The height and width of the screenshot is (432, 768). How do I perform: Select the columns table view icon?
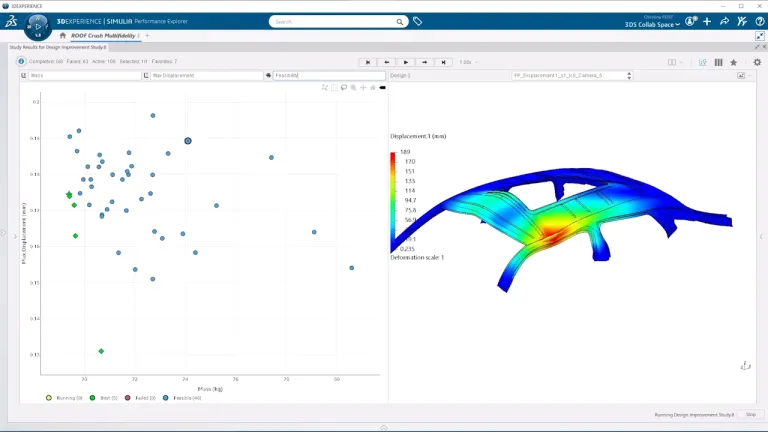point(719,62)
